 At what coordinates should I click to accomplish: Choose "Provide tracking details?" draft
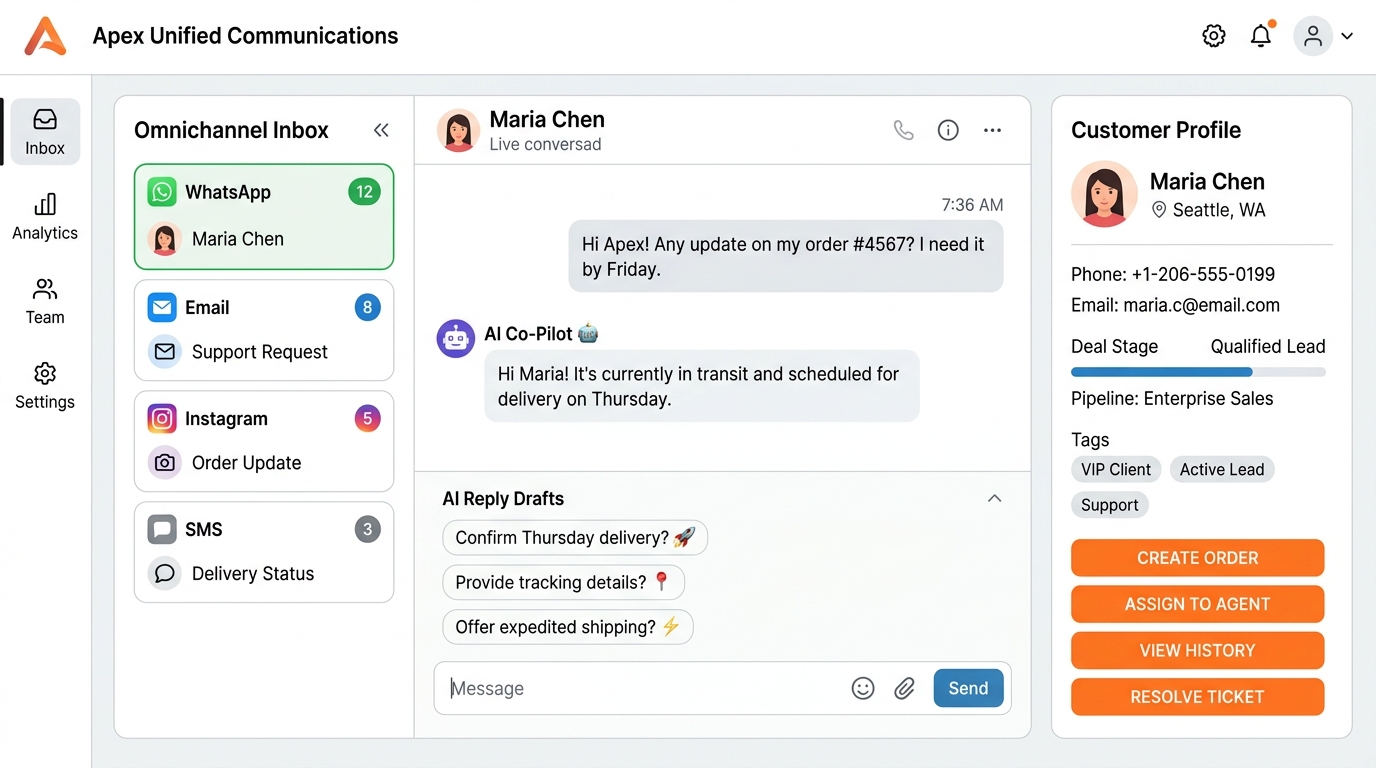point(563,582)
